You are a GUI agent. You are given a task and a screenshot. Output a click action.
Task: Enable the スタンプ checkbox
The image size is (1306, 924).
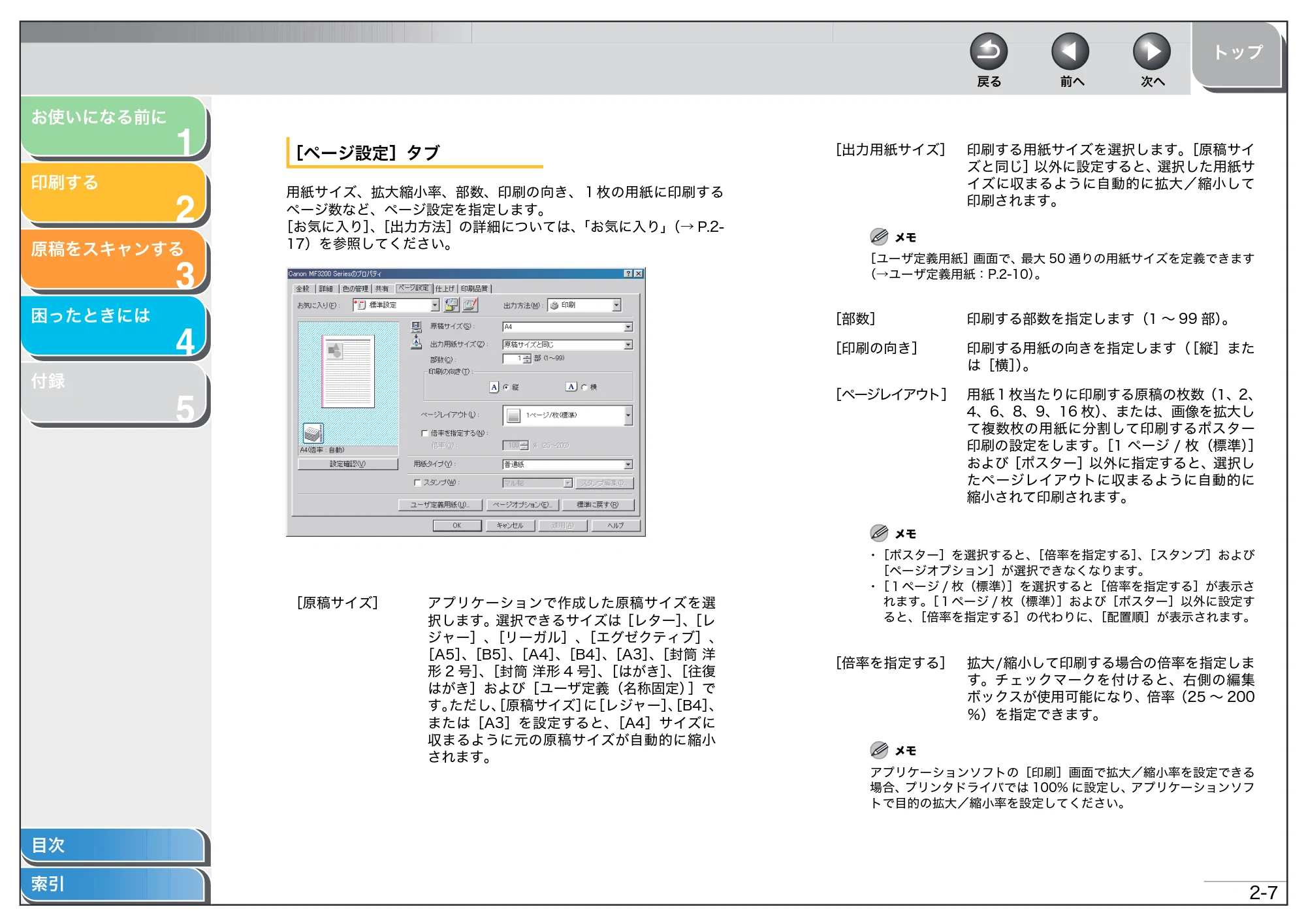click(417, 483)
